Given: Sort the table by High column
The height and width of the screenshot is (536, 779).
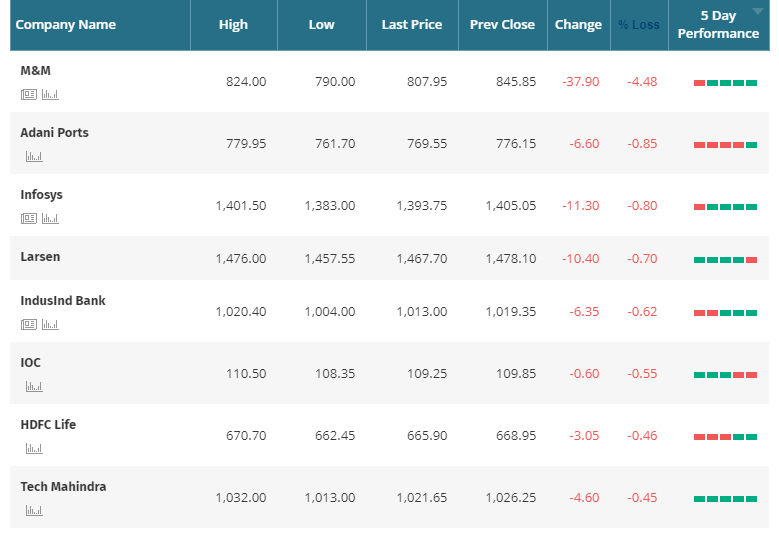Looking at the screenshot, I should pos(233,25).
